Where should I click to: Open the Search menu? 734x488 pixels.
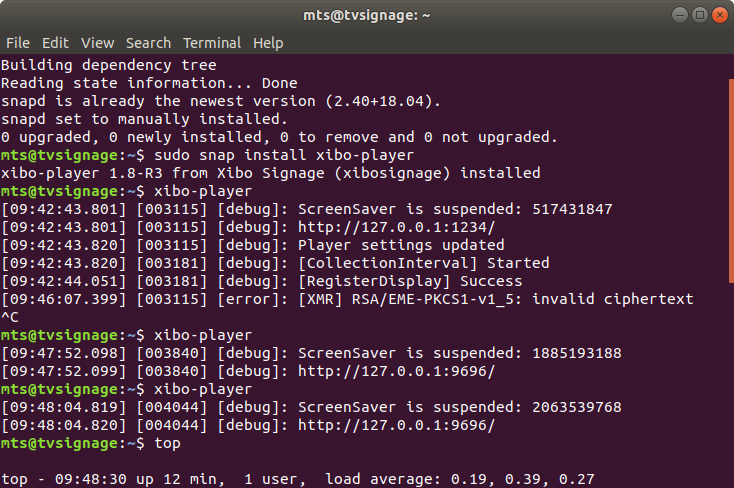(148, 43)
